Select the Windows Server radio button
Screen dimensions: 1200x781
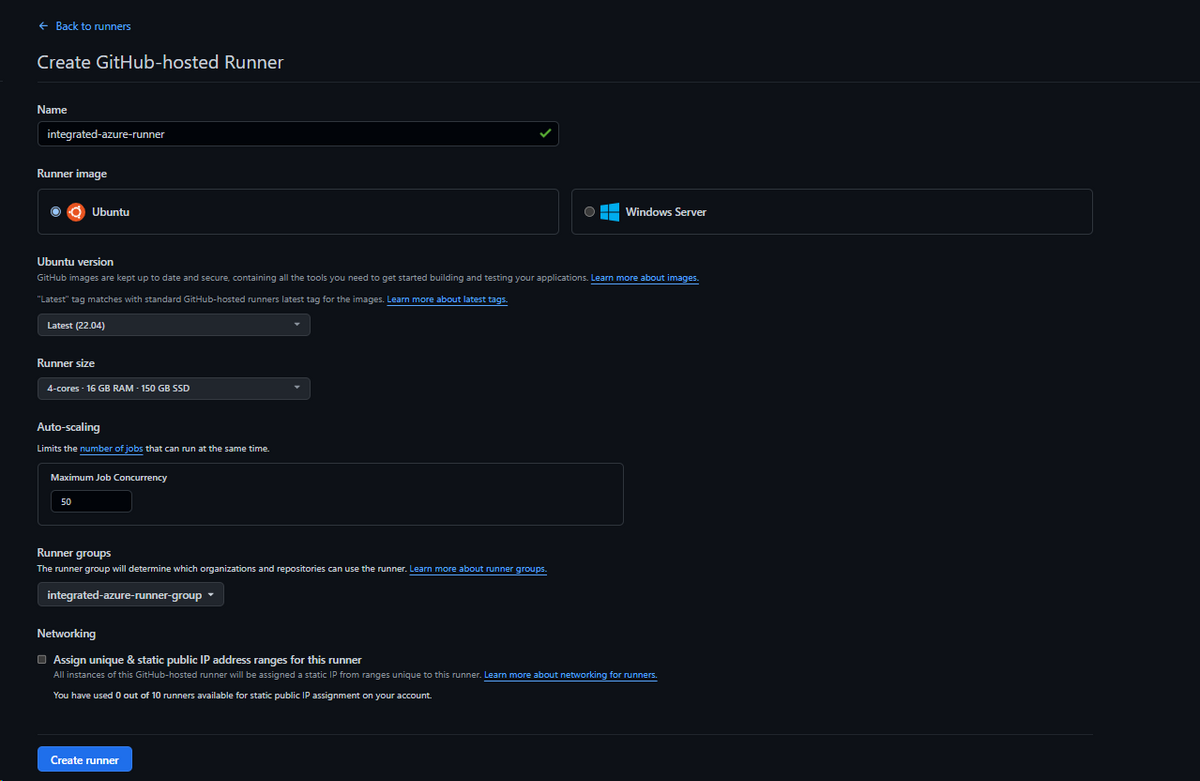589,212
